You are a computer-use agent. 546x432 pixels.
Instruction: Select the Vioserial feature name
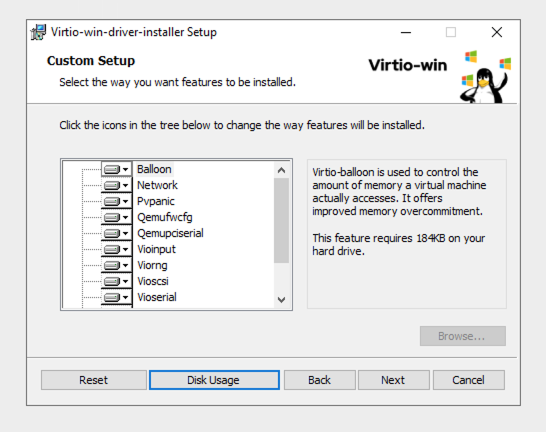click(x=157, y=297)
